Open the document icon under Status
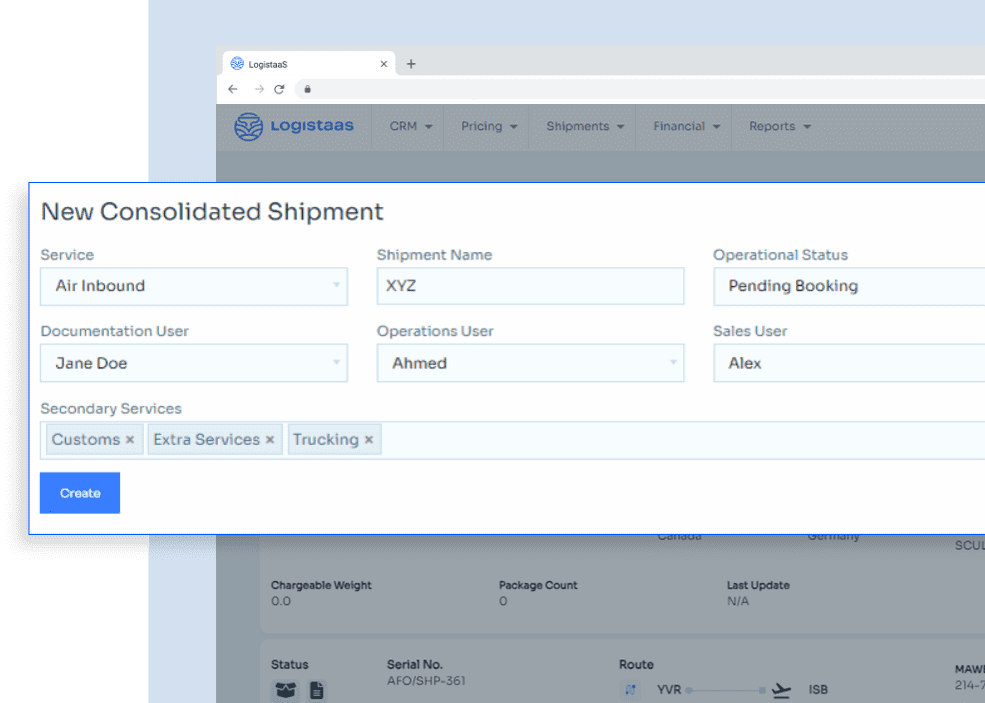Viewport: 985px width, 703px height. click(317, 690)
